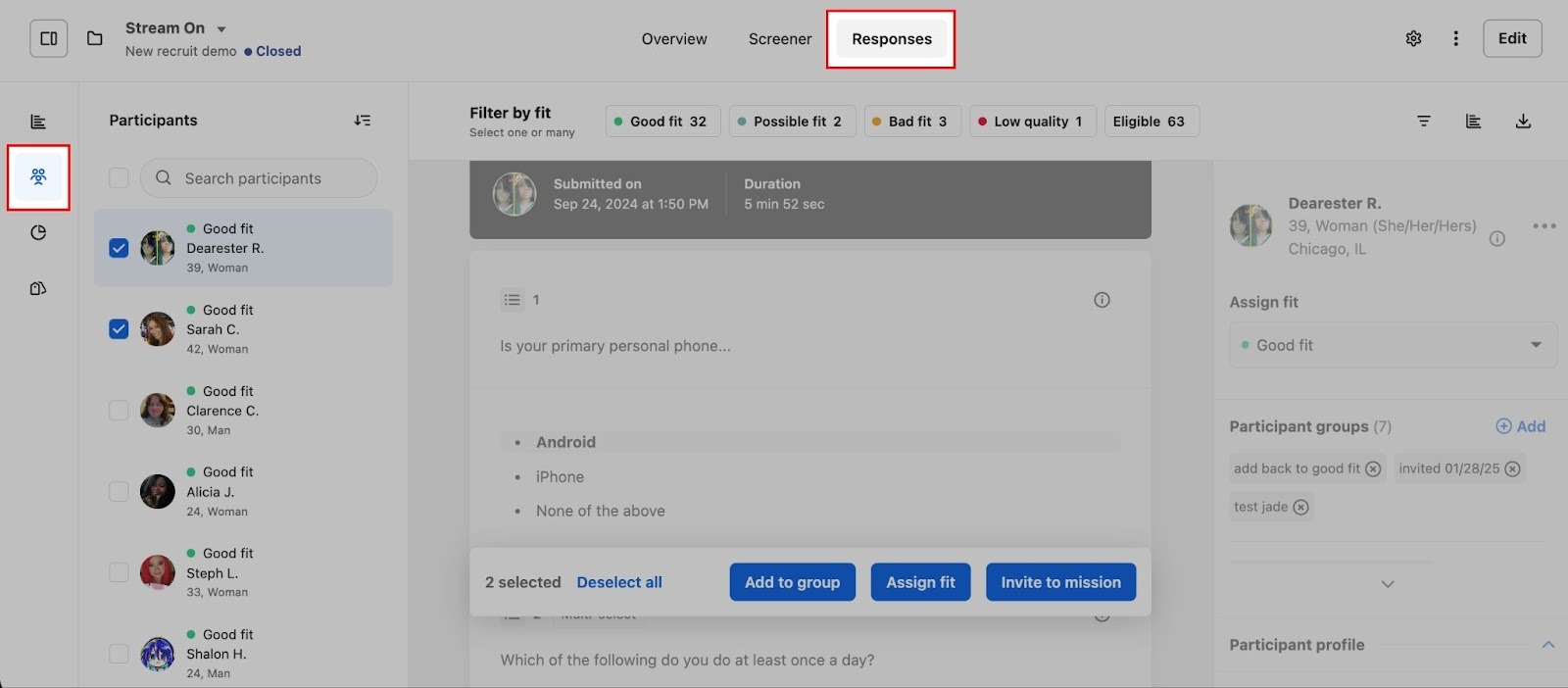Remove the 'test jade' group tag
The height and width of the screenshot is (688, 1568).
click(1300, 508)
